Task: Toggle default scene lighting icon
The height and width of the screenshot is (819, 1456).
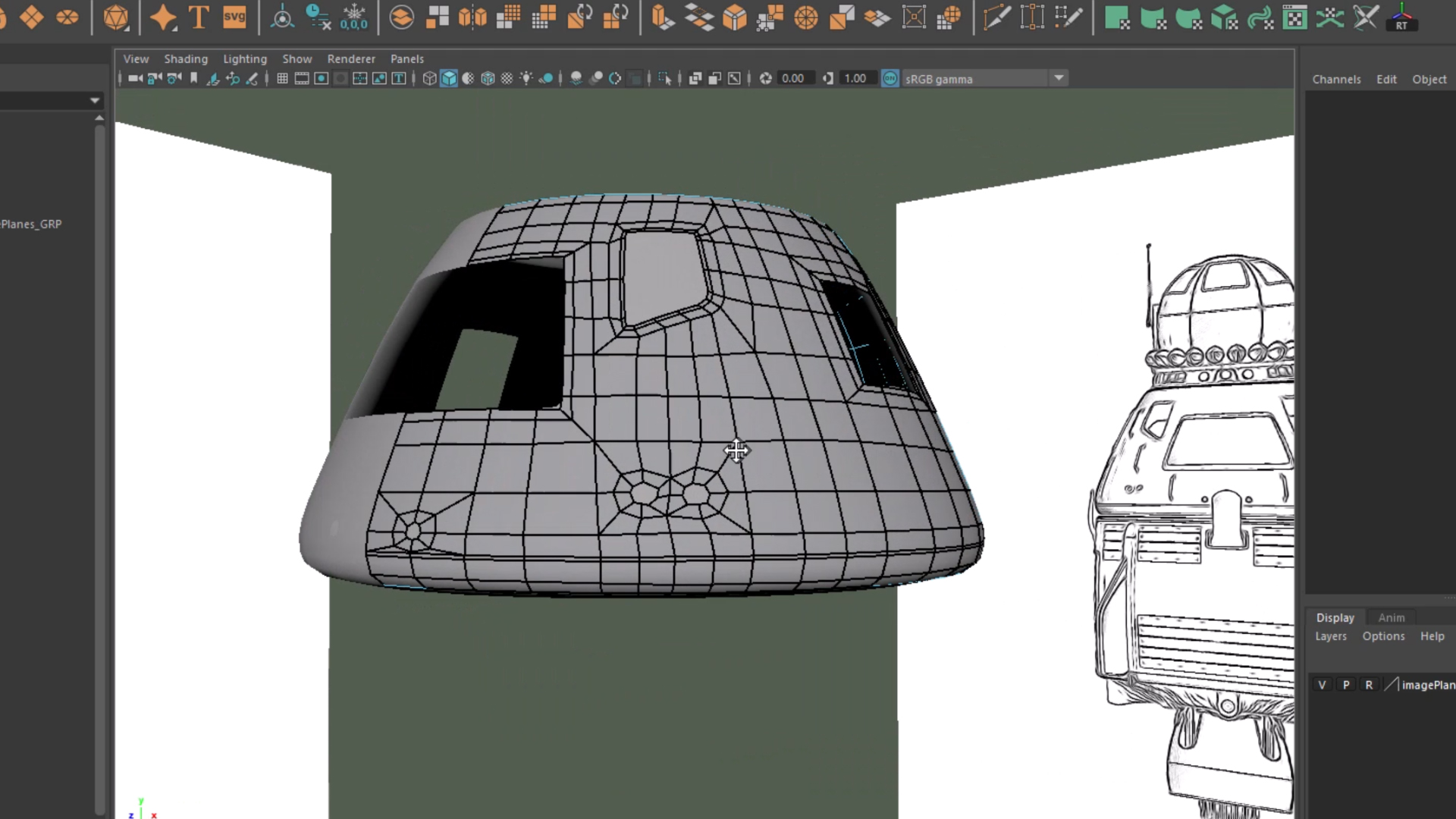Action: pos(526,78)
